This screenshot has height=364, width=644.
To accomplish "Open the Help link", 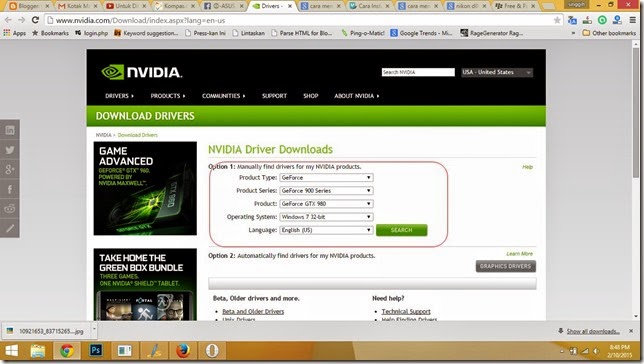I will pos(527,167).
